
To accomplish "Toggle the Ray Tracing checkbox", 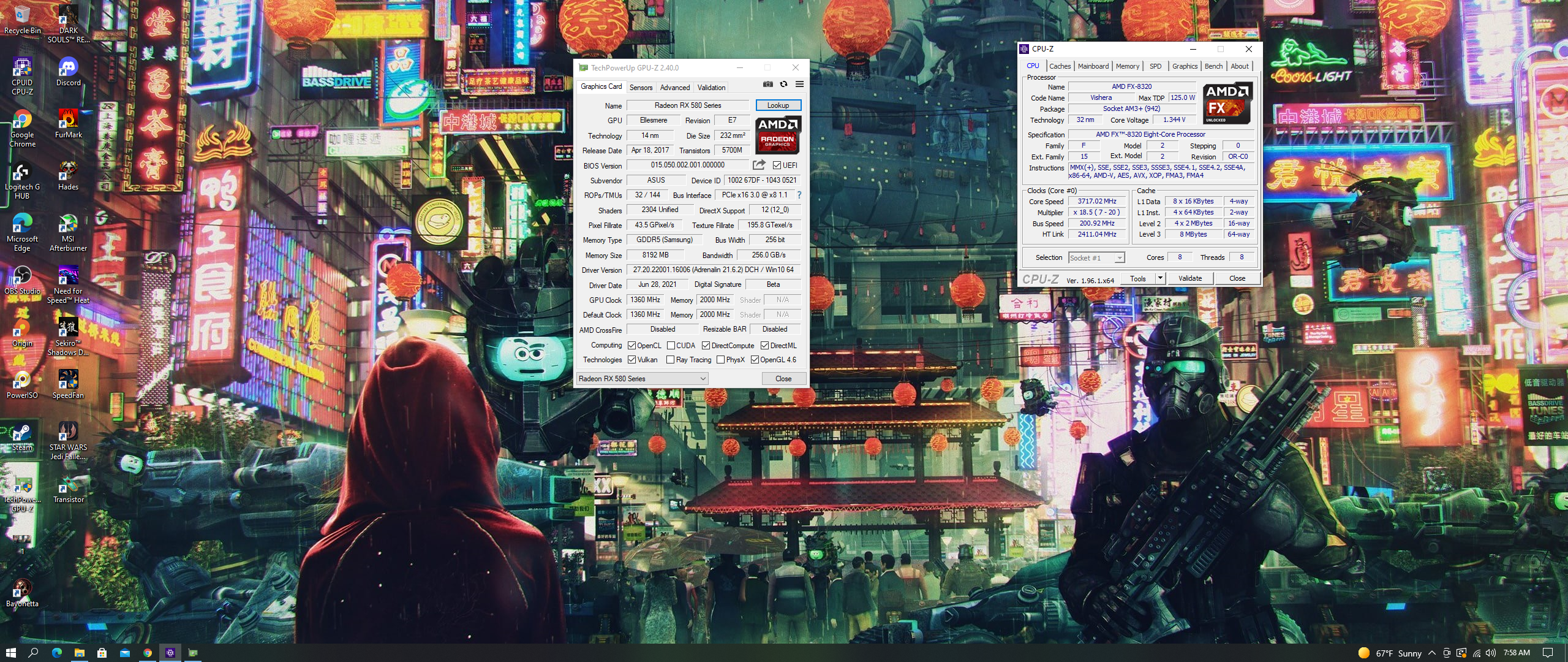I will [x=671, y=360].
